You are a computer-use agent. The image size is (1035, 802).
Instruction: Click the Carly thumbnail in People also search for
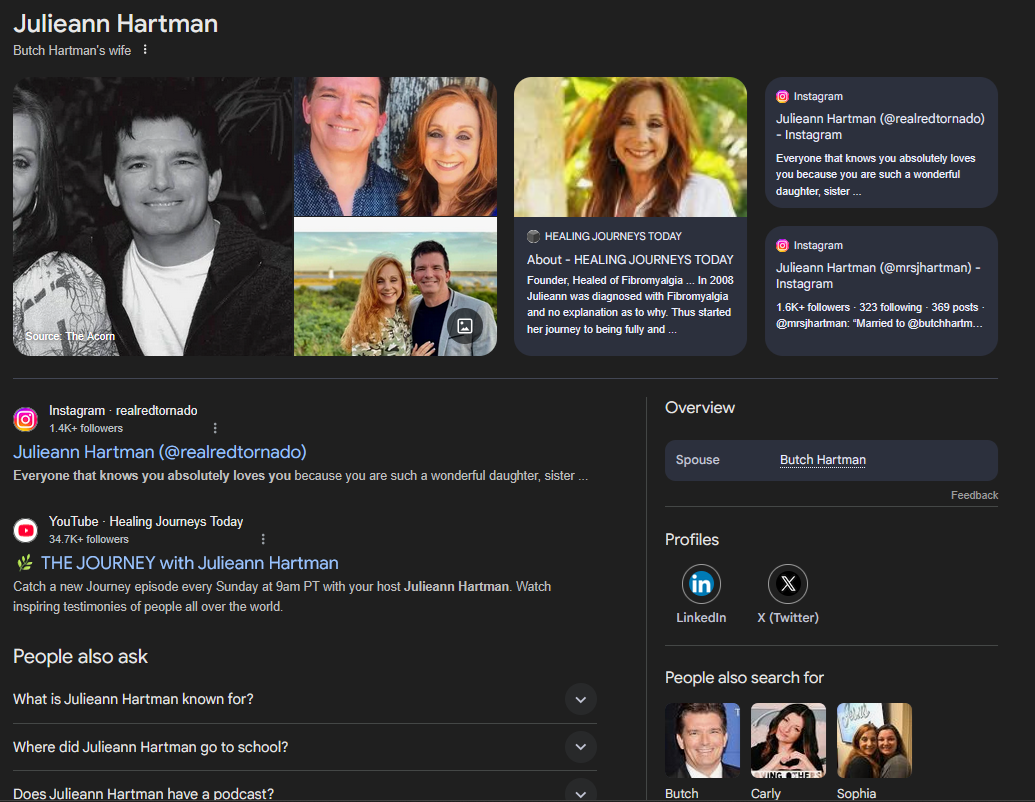coord(788,740)
